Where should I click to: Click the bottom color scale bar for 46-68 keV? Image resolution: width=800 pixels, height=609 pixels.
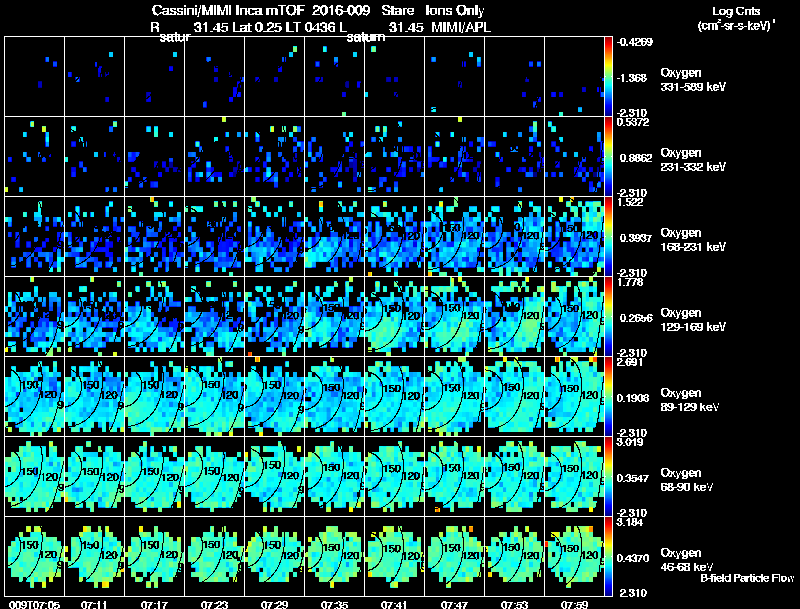pos(608,556)
